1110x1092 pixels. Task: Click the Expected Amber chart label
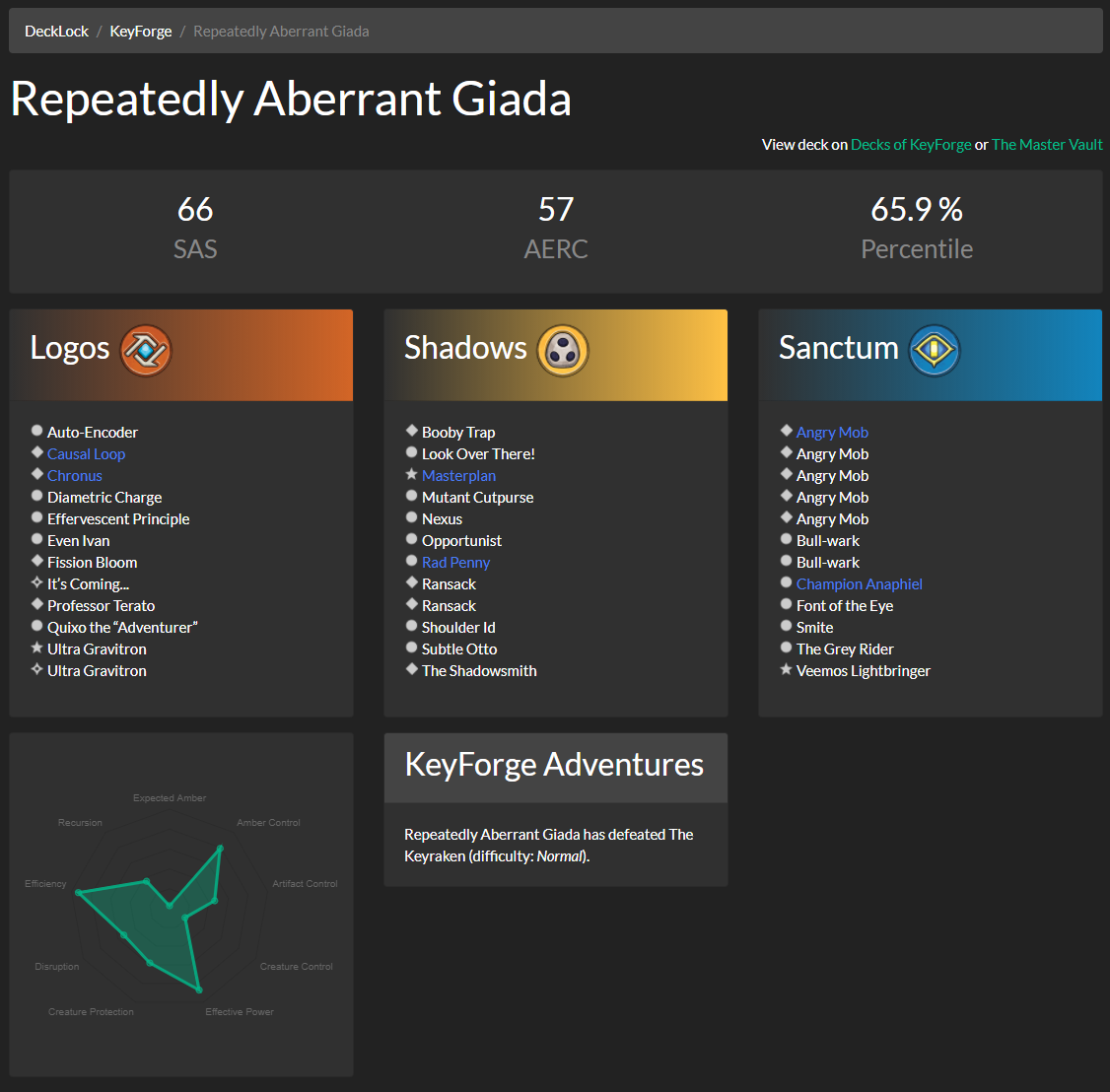pos(170,797)
